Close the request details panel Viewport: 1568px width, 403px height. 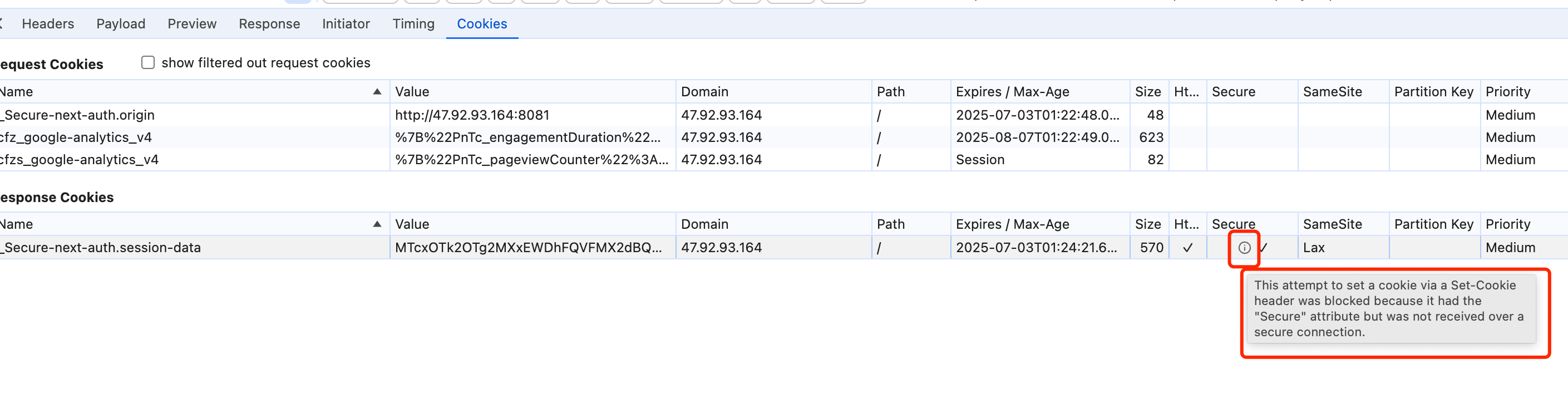(x=1, y=24)
